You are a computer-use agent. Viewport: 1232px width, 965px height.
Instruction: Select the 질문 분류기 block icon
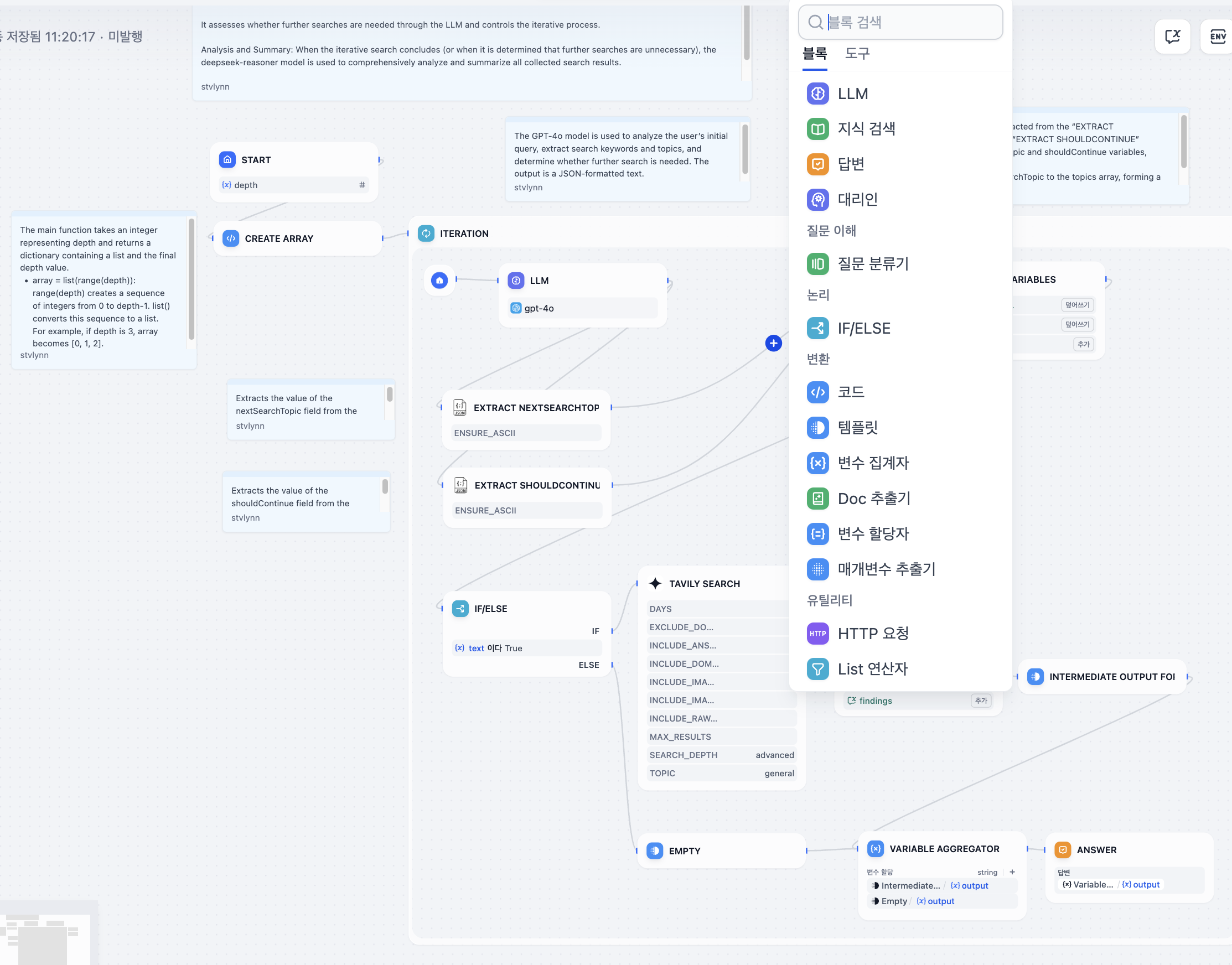point(817,264)
